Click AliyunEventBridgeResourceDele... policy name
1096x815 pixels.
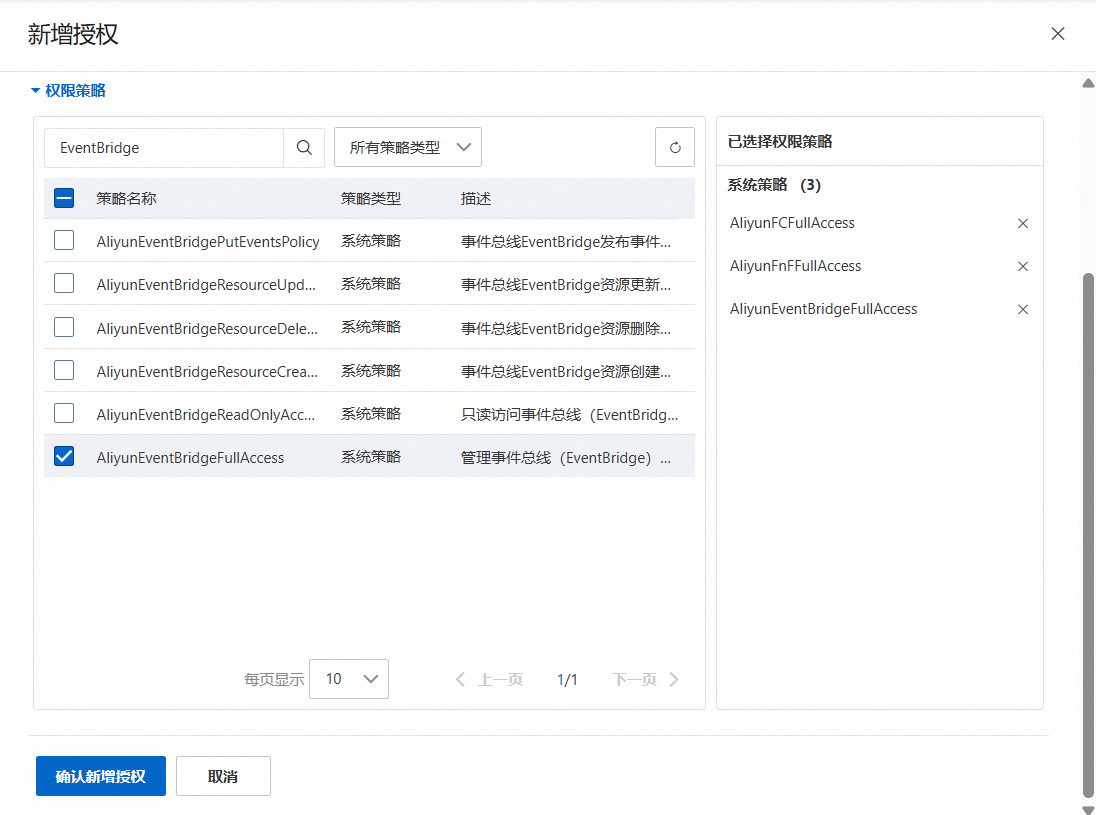(x=207, y=329)
